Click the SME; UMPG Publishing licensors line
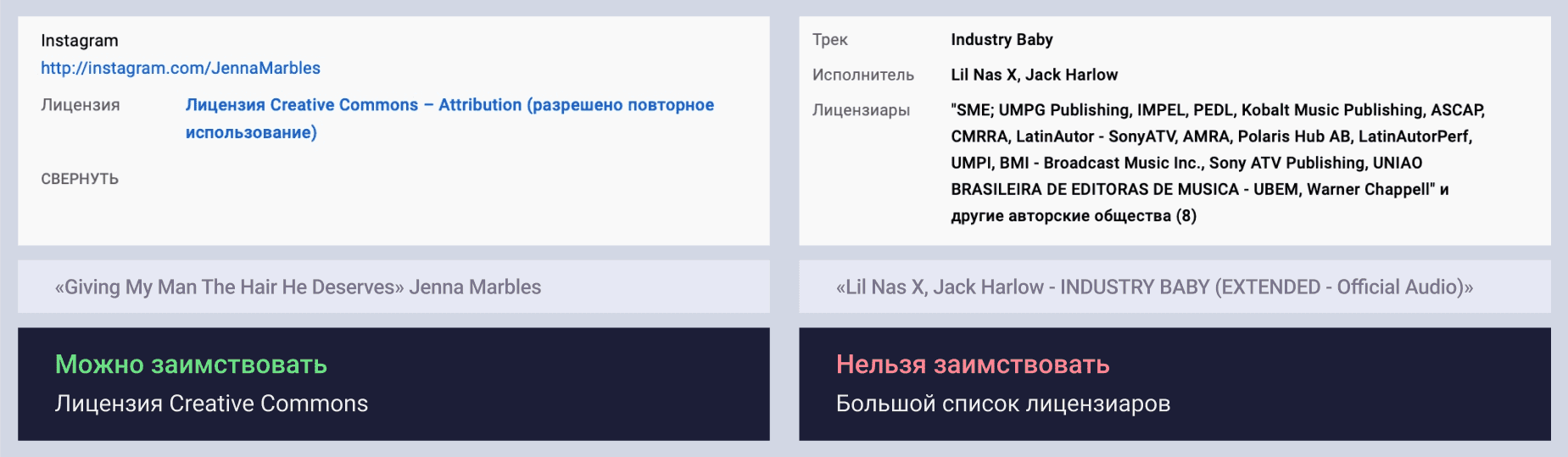Screen dimensions: 1568x457 point(1217,110)
